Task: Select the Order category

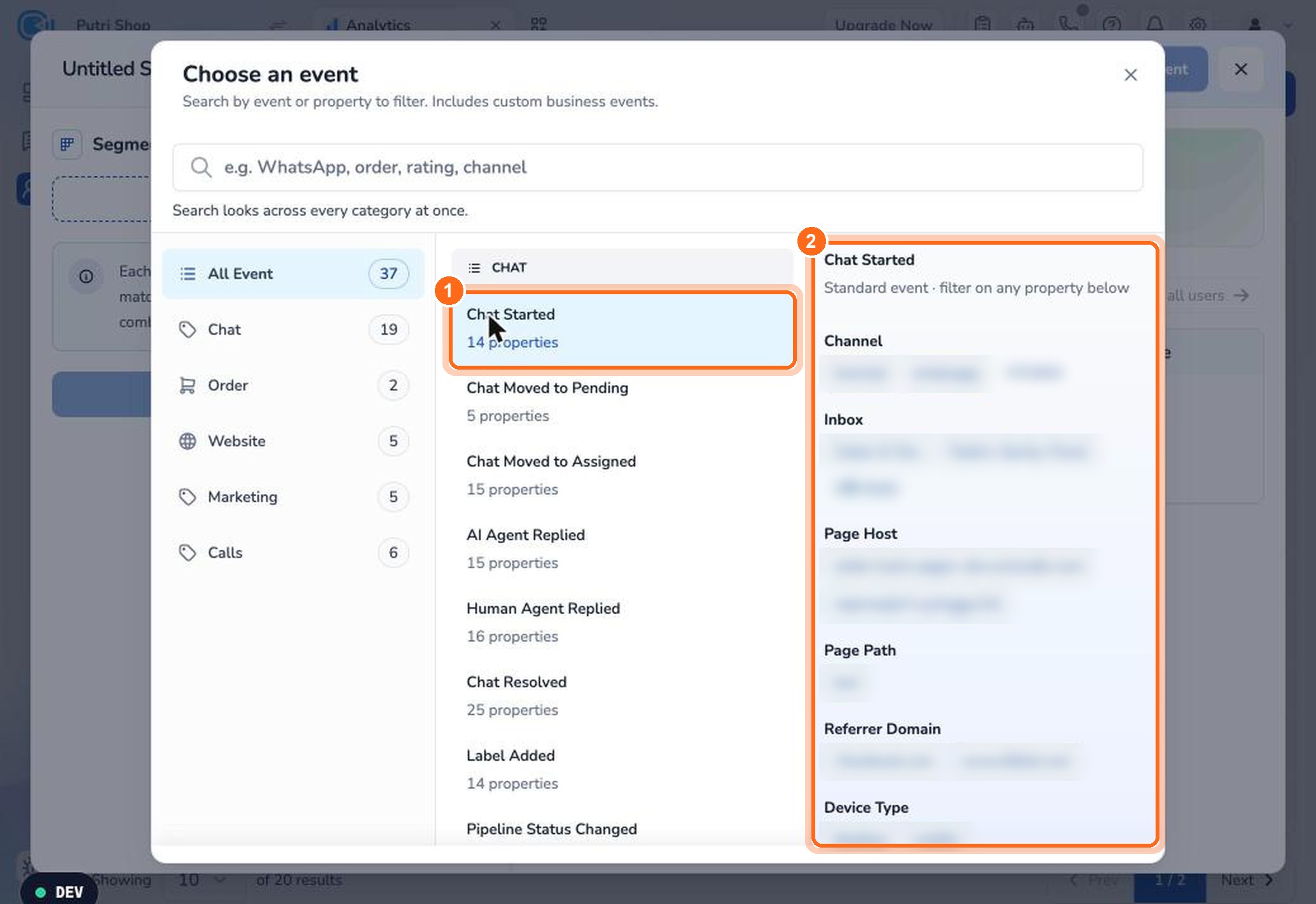Action: [x=293, y=385]
